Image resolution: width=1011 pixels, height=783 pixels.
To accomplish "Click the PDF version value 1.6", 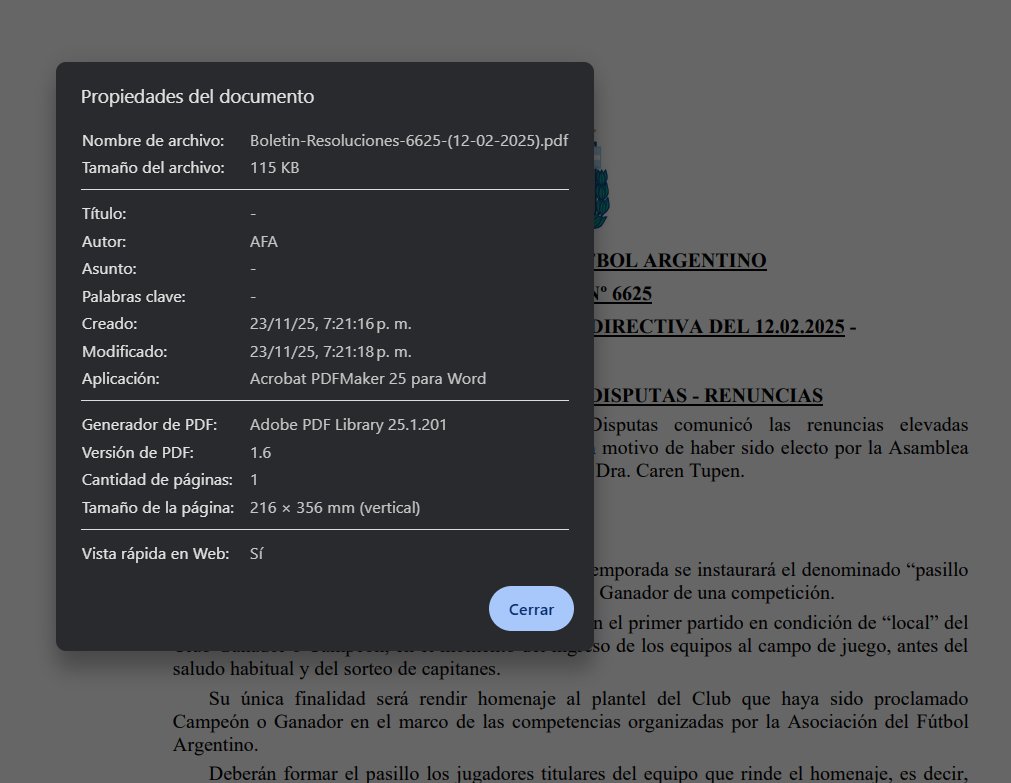I will (x=260, y=453).
